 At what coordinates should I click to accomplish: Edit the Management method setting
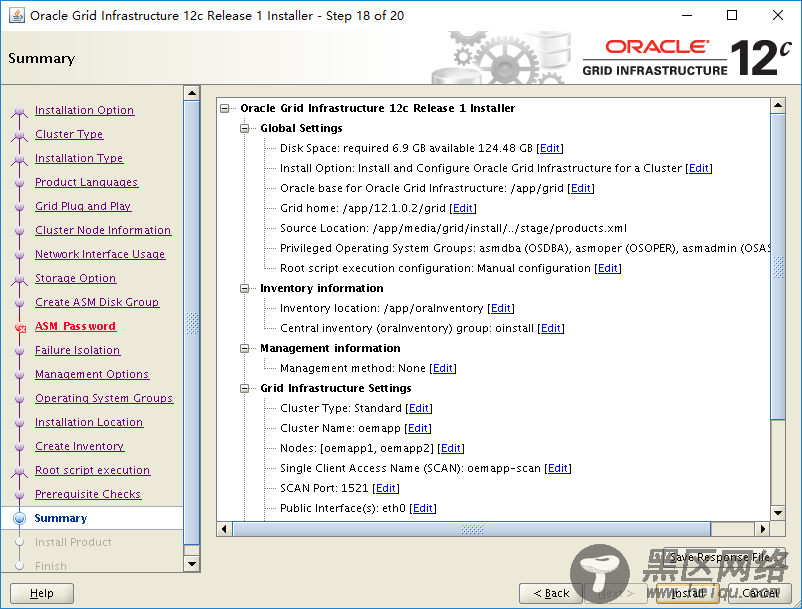coord(443,368)
